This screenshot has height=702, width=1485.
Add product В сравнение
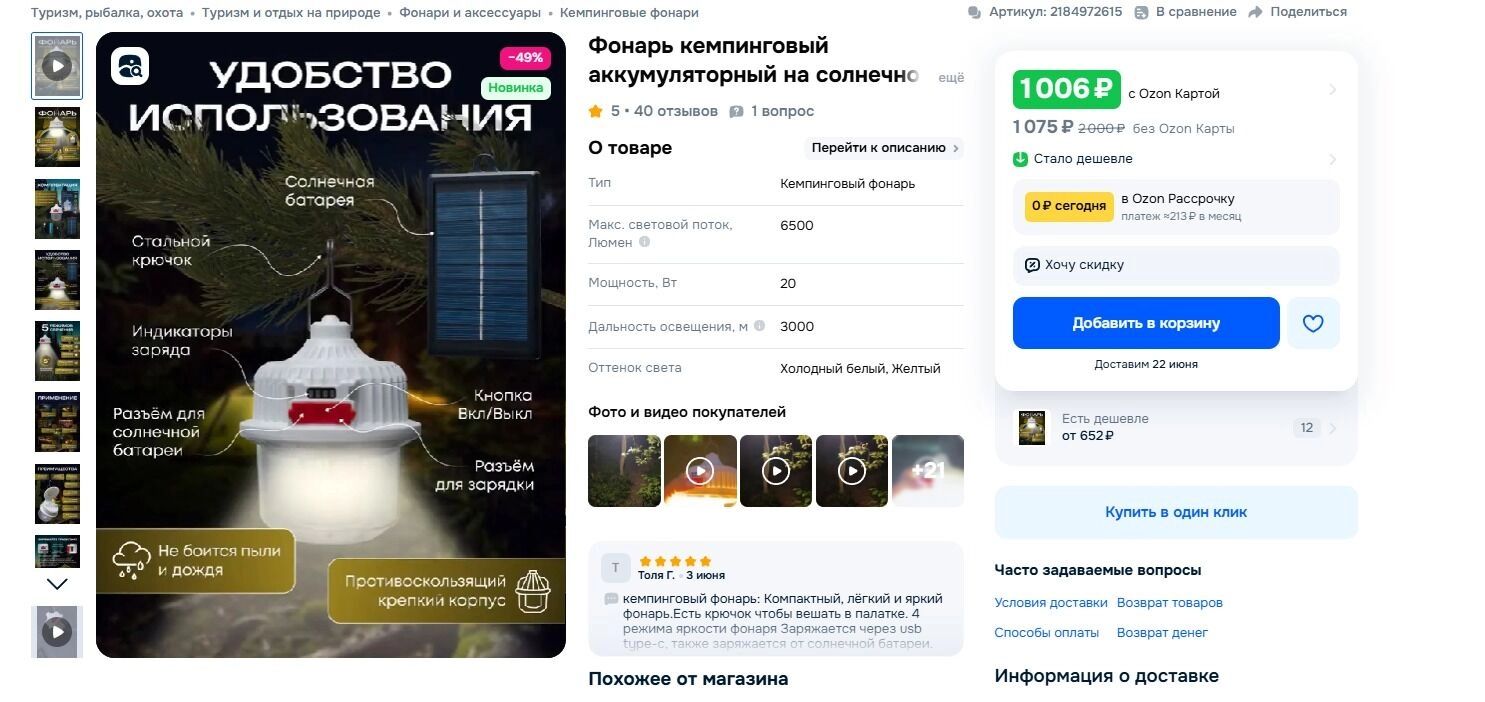pos(1186,12)
